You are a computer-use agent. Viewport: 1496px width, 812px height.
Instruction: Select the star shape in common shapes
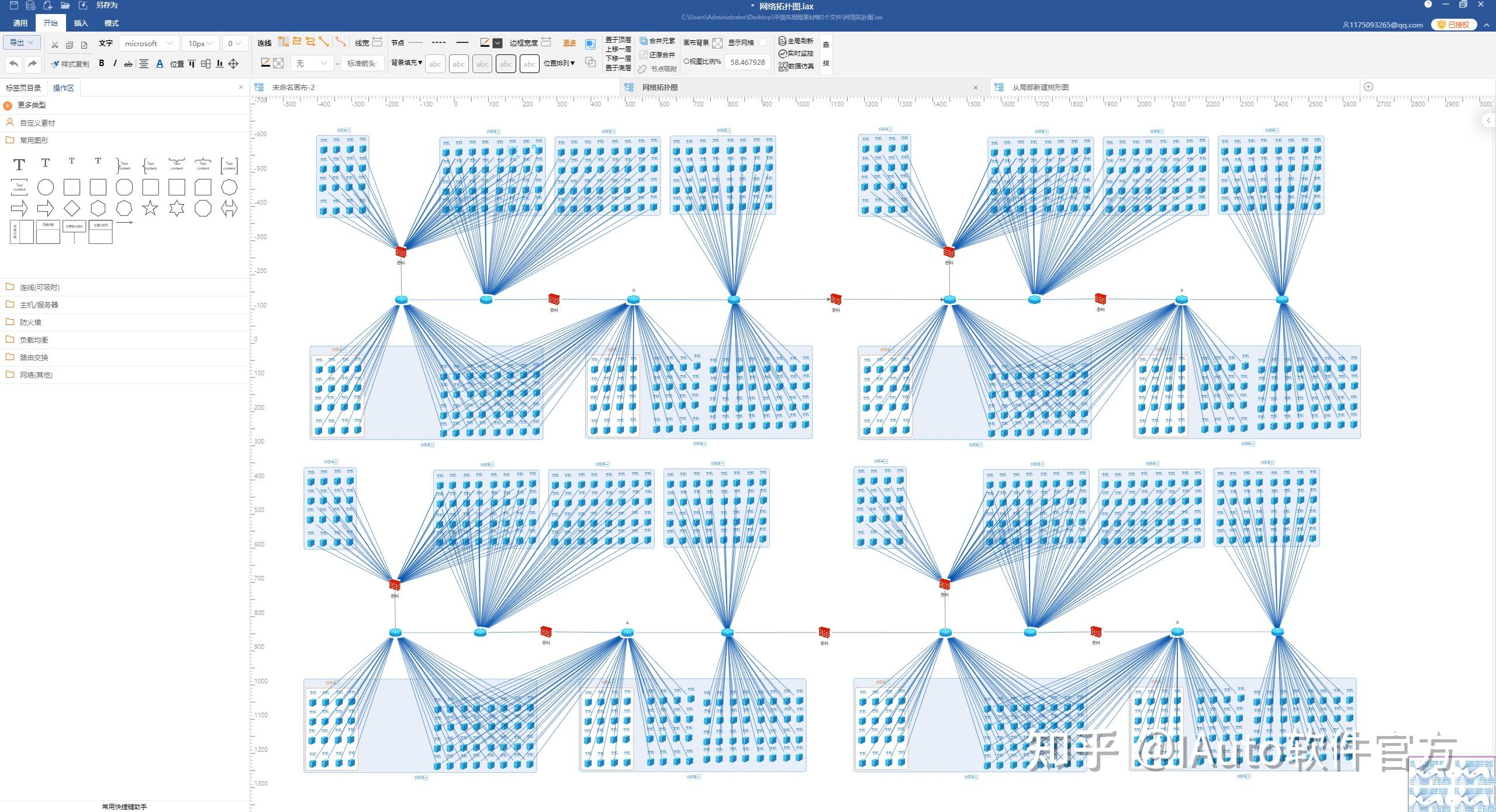coord(150,208)
